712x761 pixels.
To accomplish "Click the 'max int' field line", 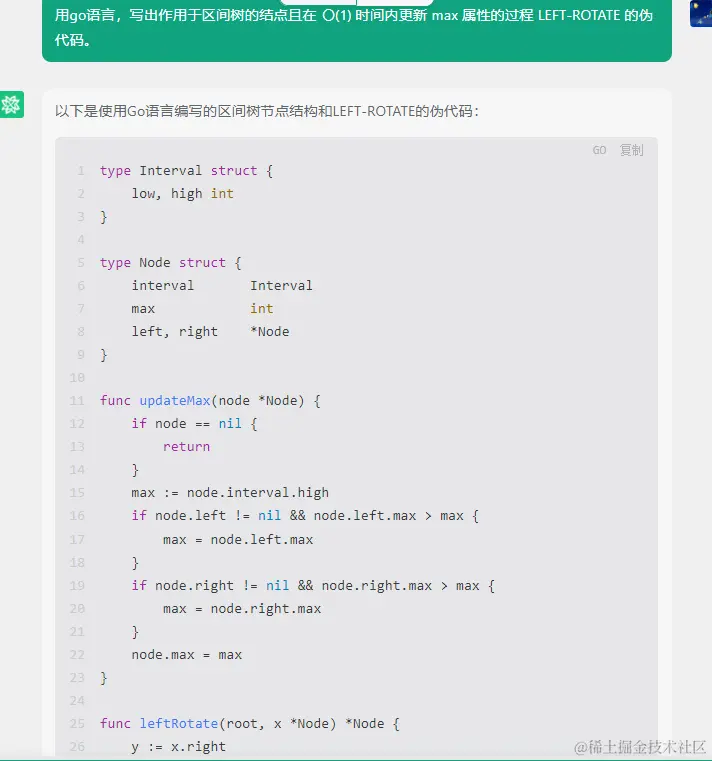I will (x=202, y=309).
